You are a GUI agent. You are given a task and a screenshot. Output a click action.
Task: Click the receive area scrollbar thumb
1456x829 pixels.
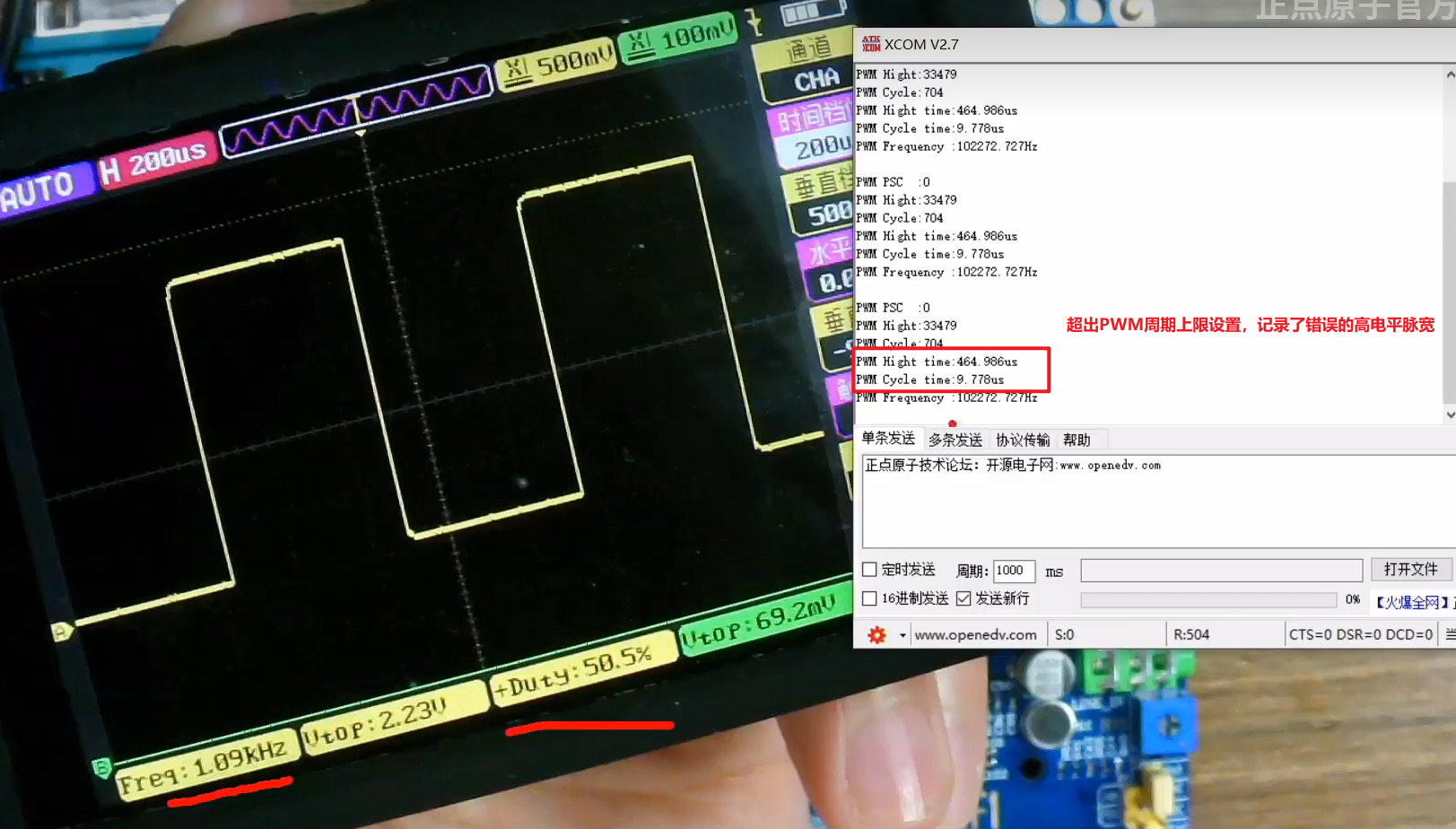coord(1450,292)
